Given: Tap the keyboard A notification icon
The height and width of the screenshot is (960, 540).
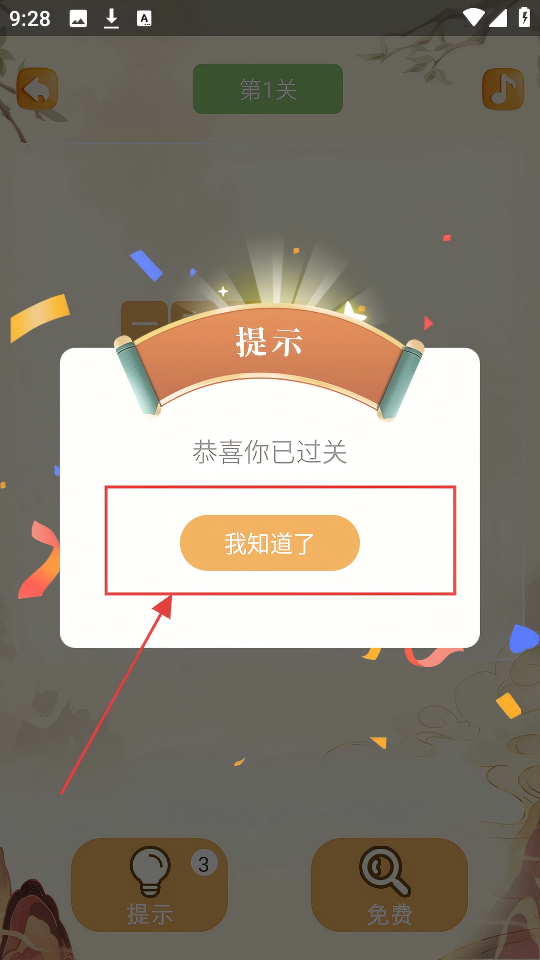Looking at the screenshot, I should [x=144, y=18].
